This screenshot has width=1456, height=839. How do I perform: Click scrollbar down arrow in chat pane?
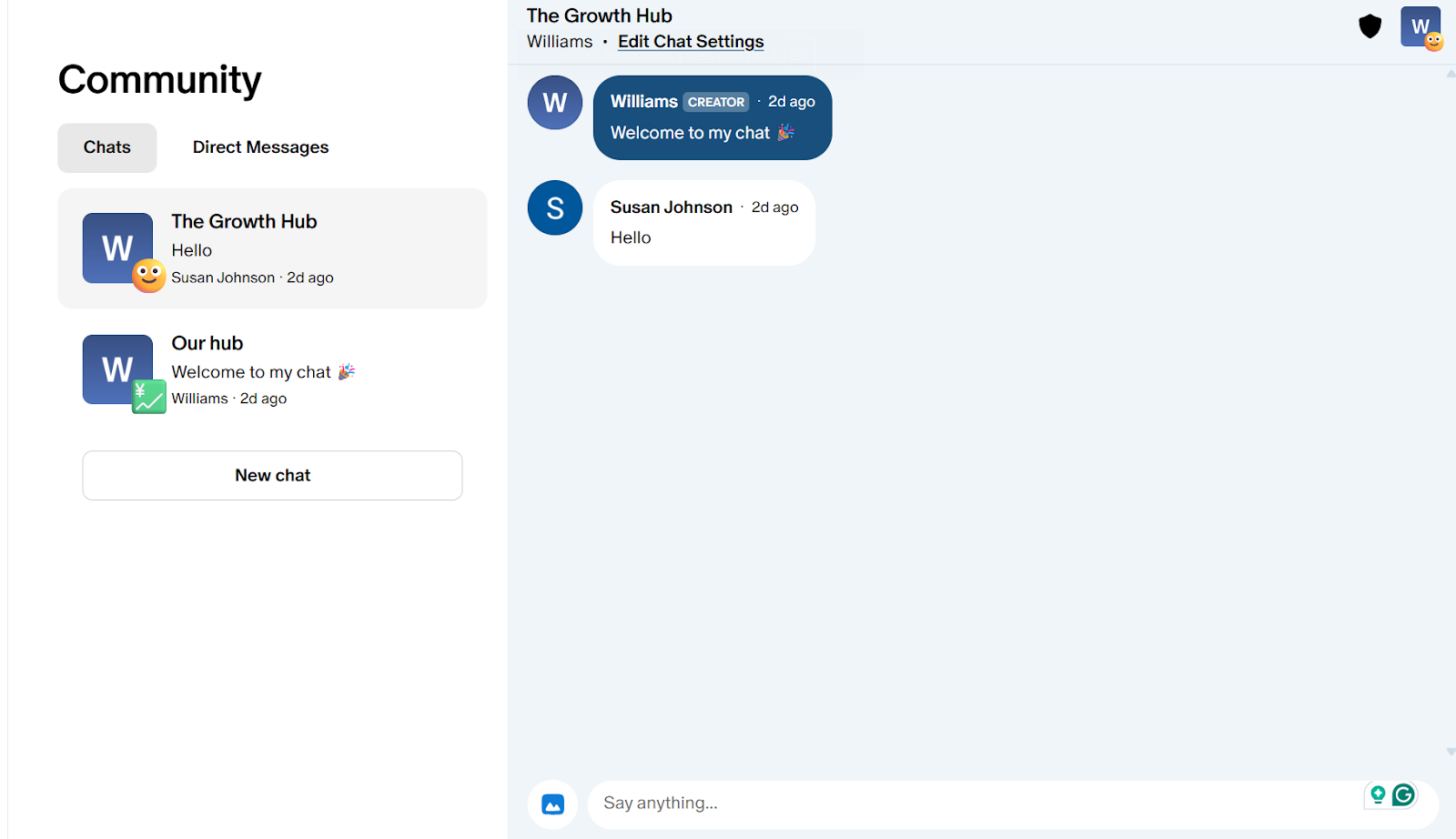point(1450,752)
